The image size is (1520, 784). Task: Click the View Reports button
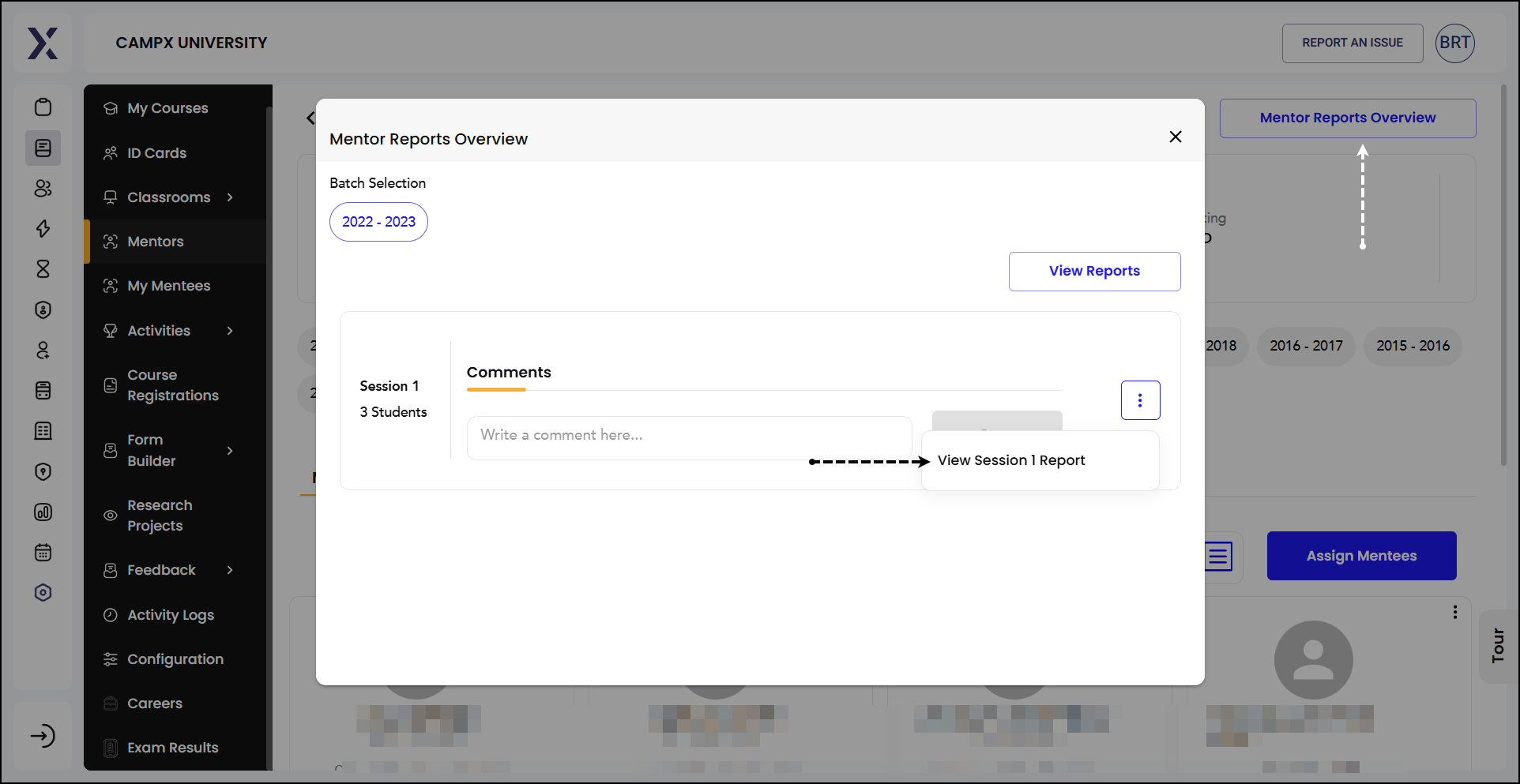[x=1094, y=271]
